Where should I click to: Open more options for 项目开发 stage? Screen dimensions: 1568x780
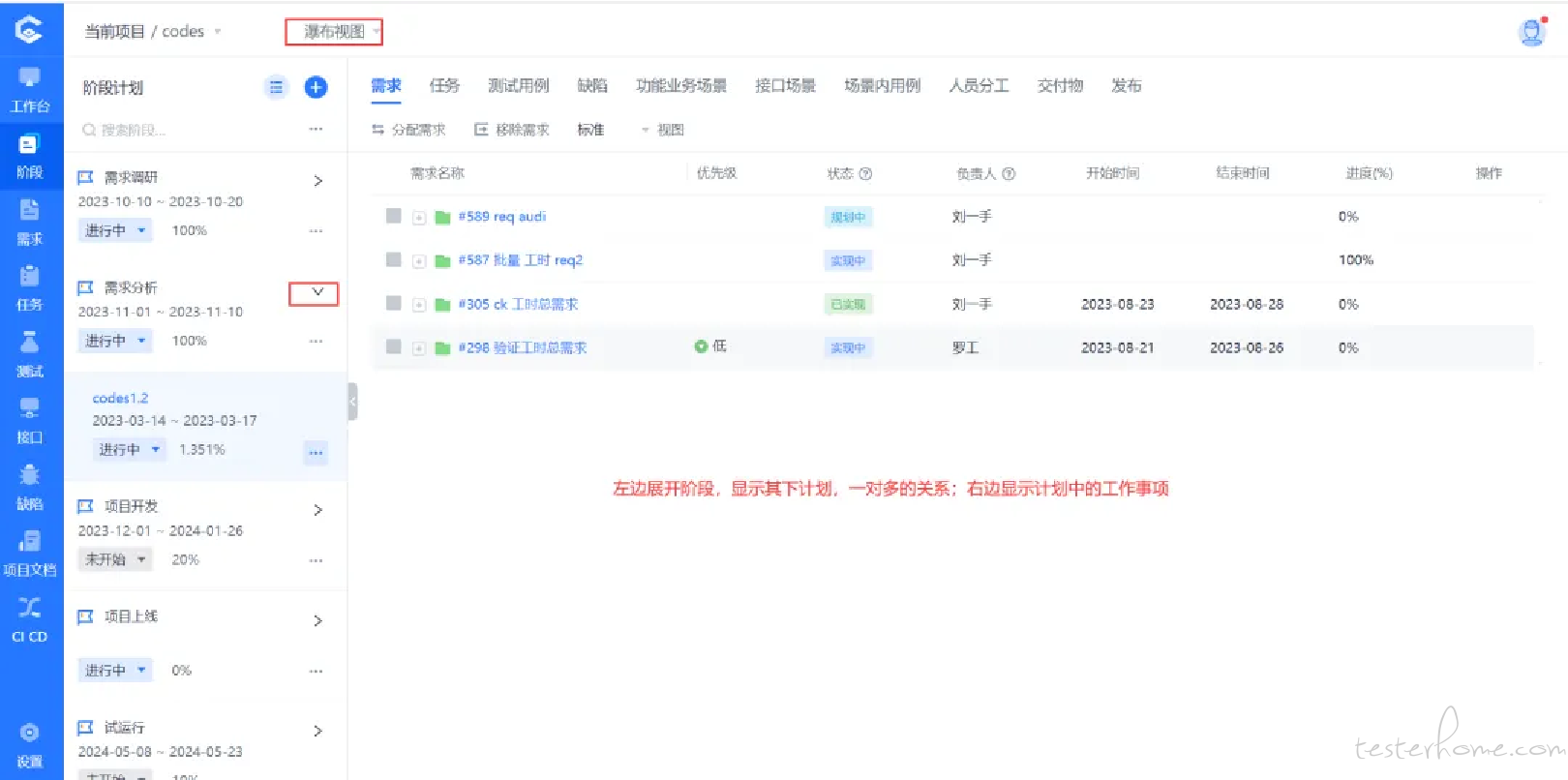[316, 560]
